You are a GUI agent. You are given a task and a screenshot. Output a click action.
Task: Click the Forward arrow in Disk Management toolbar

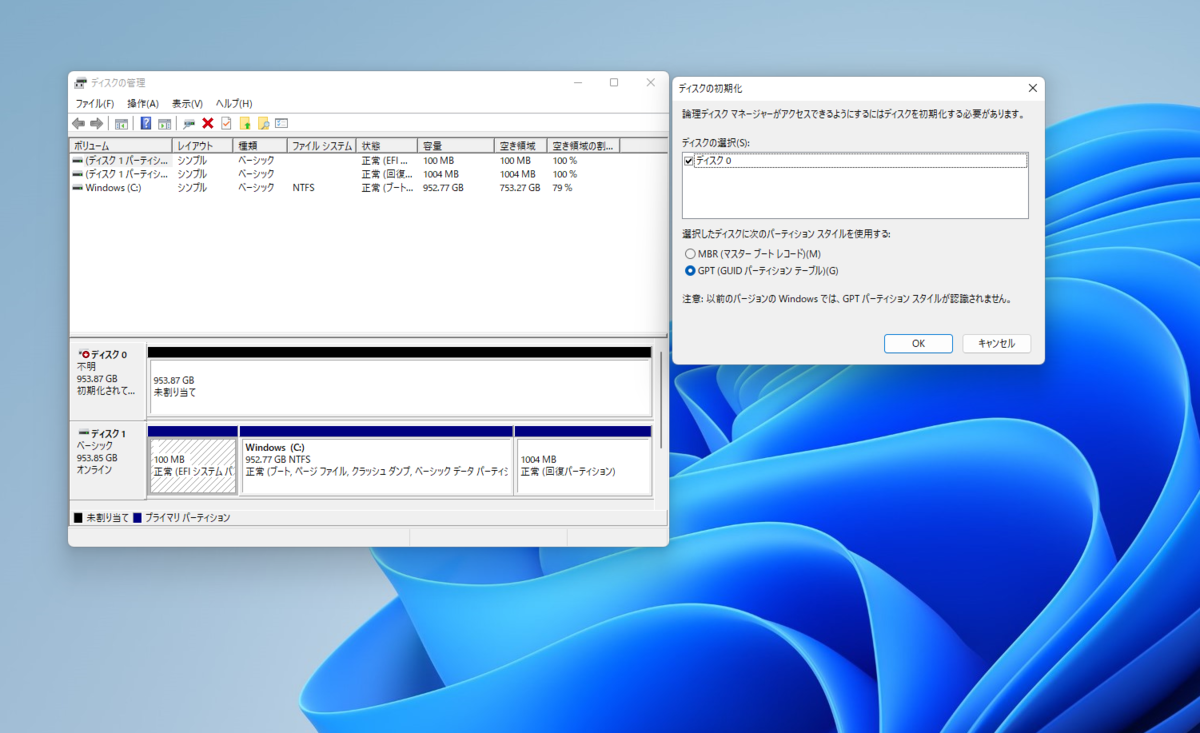[96, 123]
